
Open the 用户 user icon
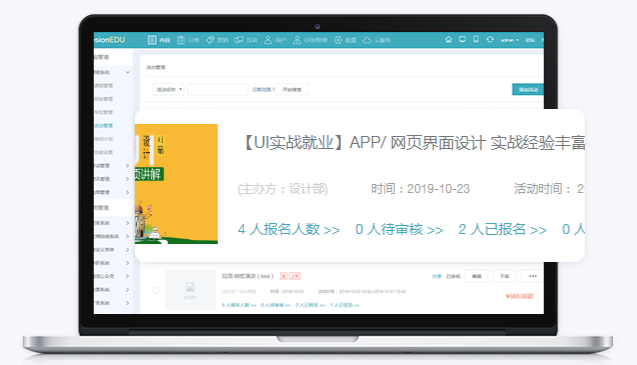pyautogui.click(x=268, y=40)
